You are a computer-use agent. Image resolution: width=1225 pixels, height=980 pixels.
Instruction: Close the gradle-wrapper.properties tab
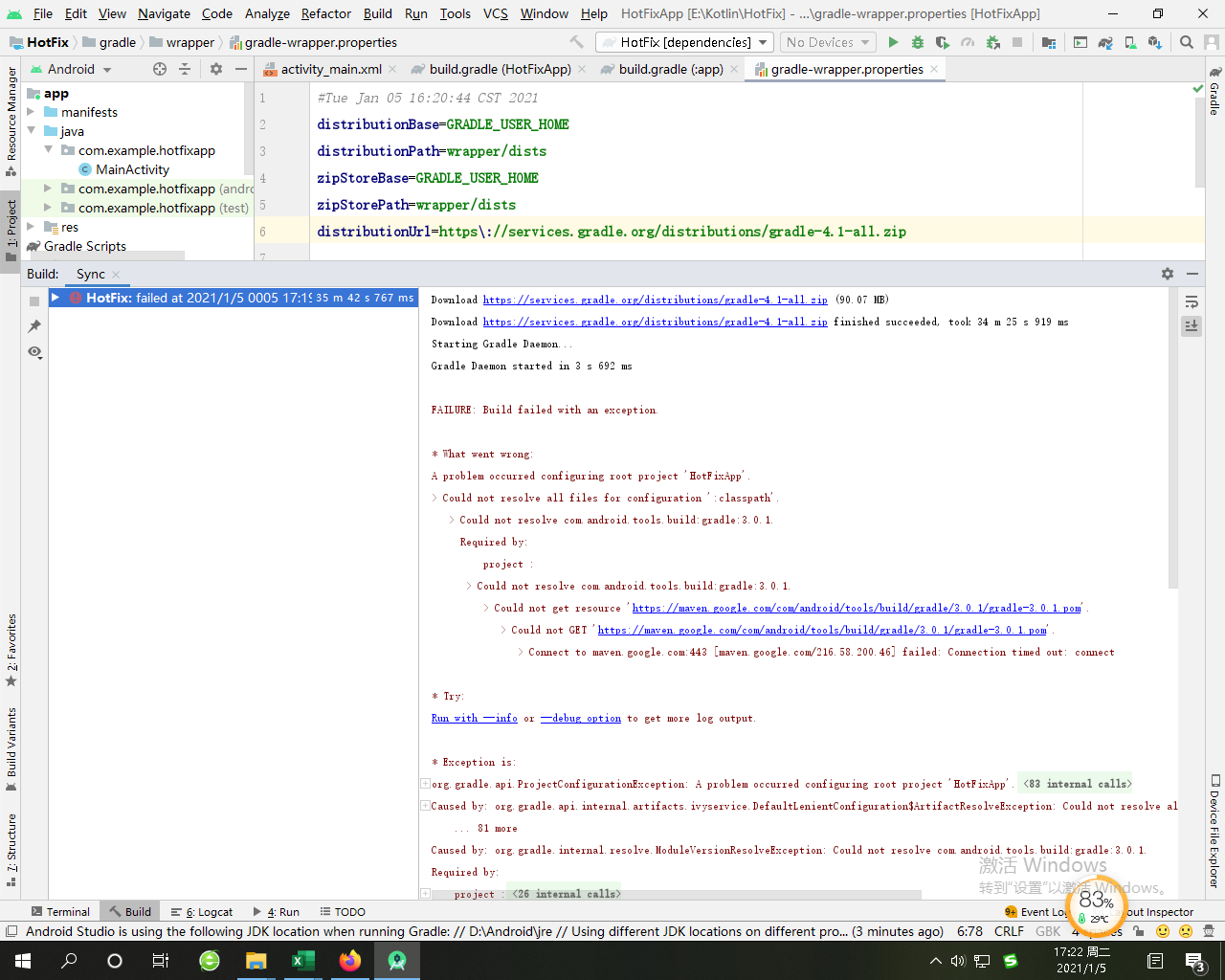(x=934, y=69)
